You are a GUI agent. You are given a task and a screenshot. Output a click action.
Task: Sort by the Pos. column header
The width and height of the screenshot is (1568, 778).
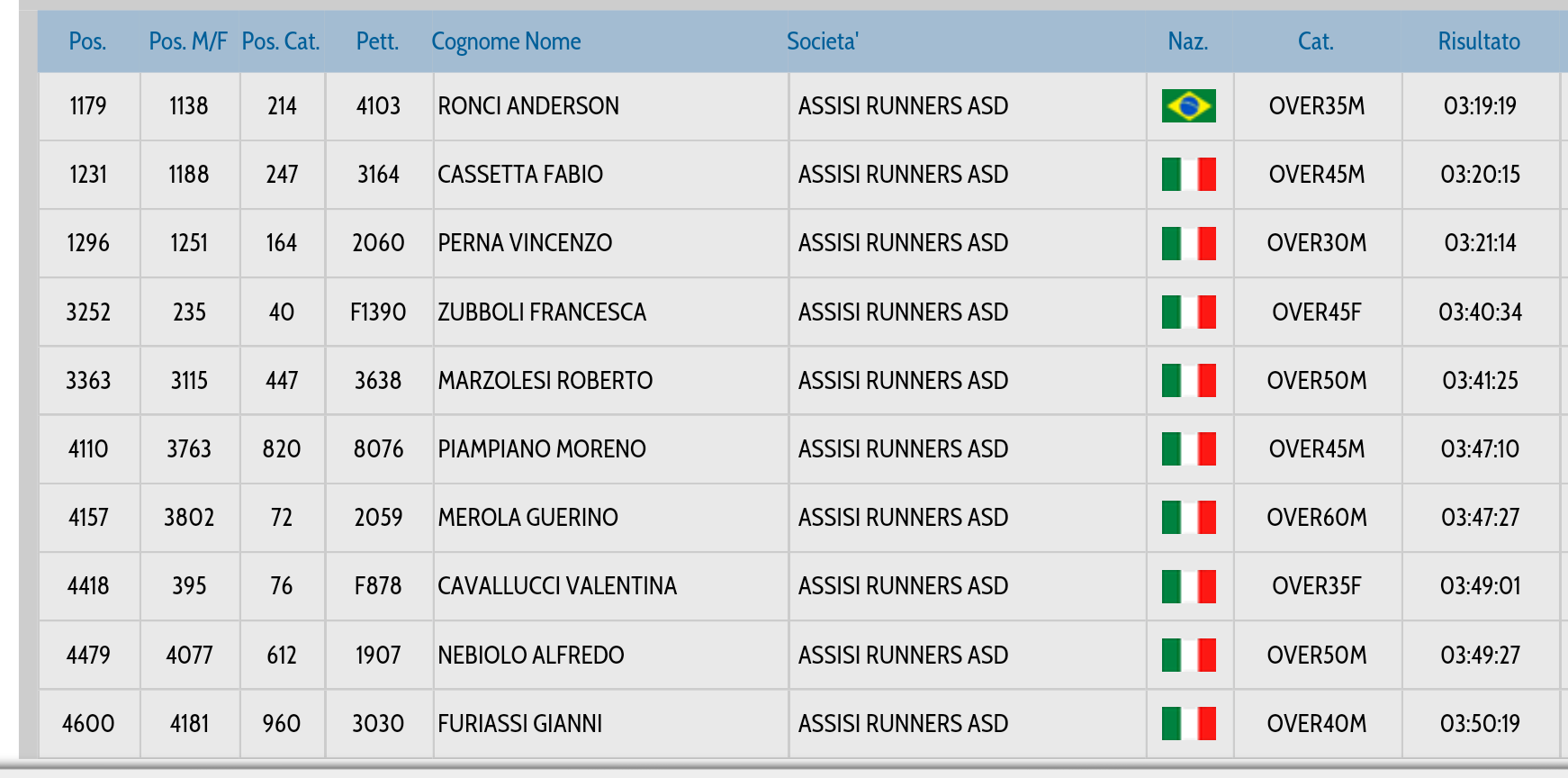pyautogui.click(x=87, y=41)
